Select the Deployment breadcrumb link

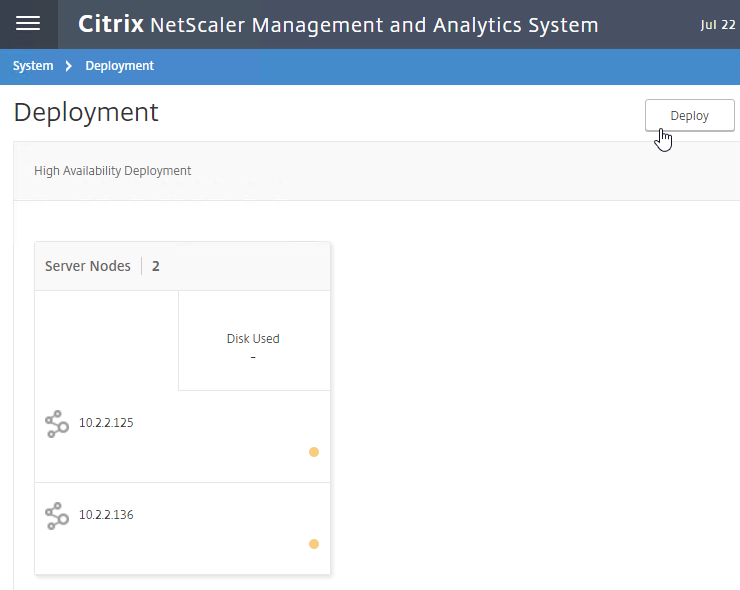[119, 66]
